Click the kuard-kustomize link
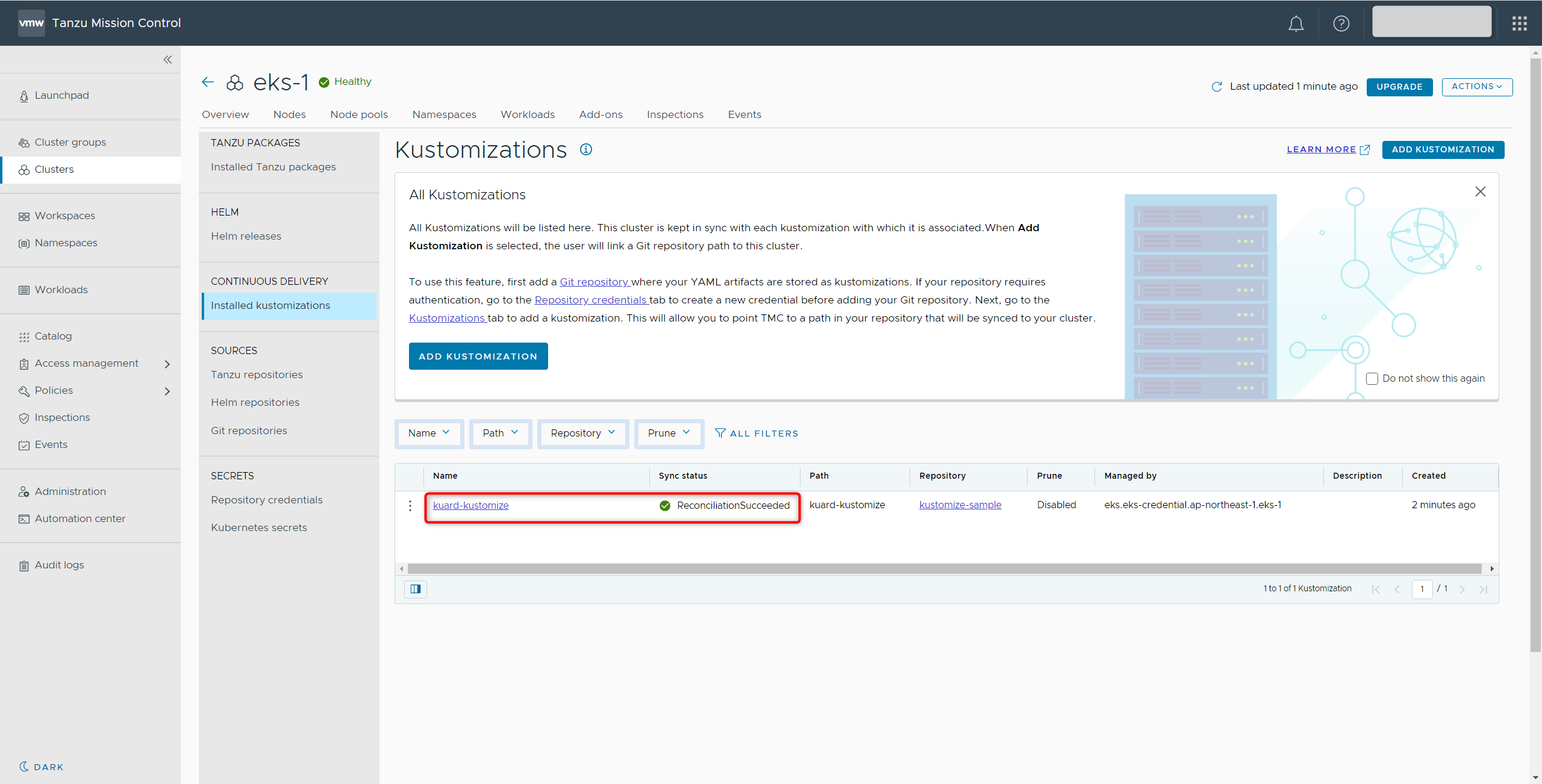This screenshot has height=784, width=1542. click(x=470, y=505)
